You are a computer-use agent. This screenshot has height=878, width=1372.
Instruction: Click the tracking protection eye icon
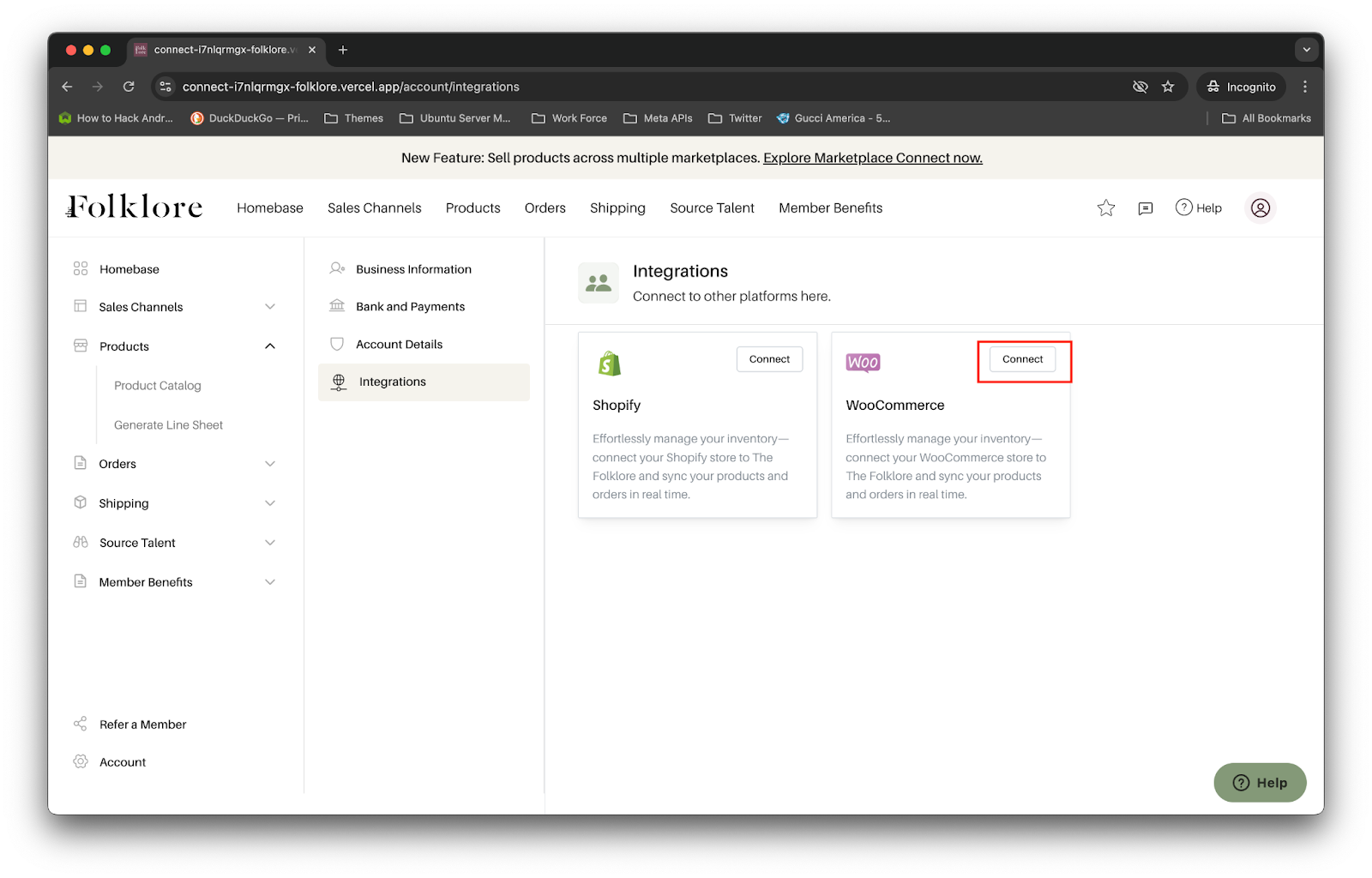pyautogui.click(x=1140, y=87)
